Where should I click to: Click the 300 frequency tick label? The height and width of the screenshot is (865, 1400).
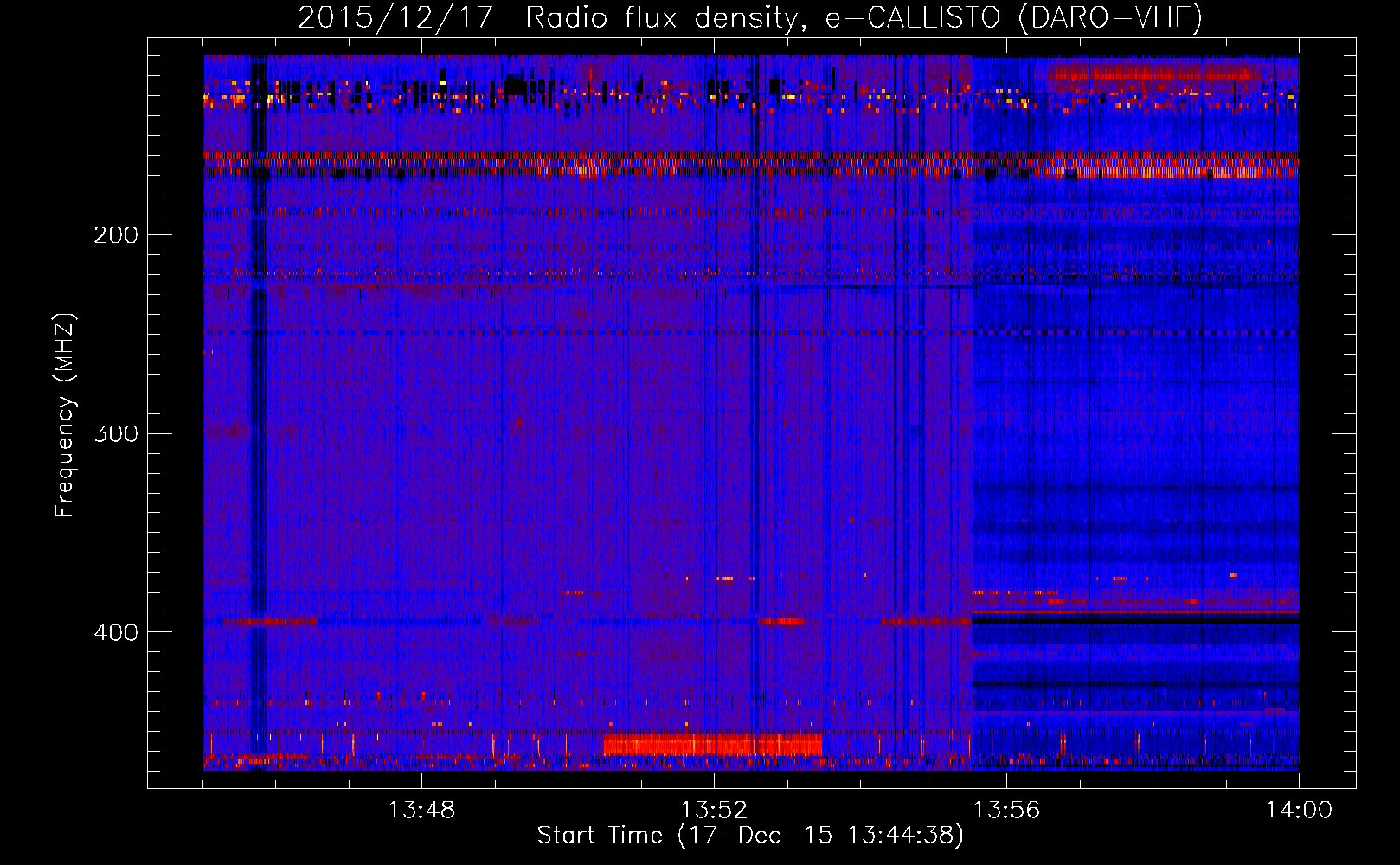[x=116, y=433]
